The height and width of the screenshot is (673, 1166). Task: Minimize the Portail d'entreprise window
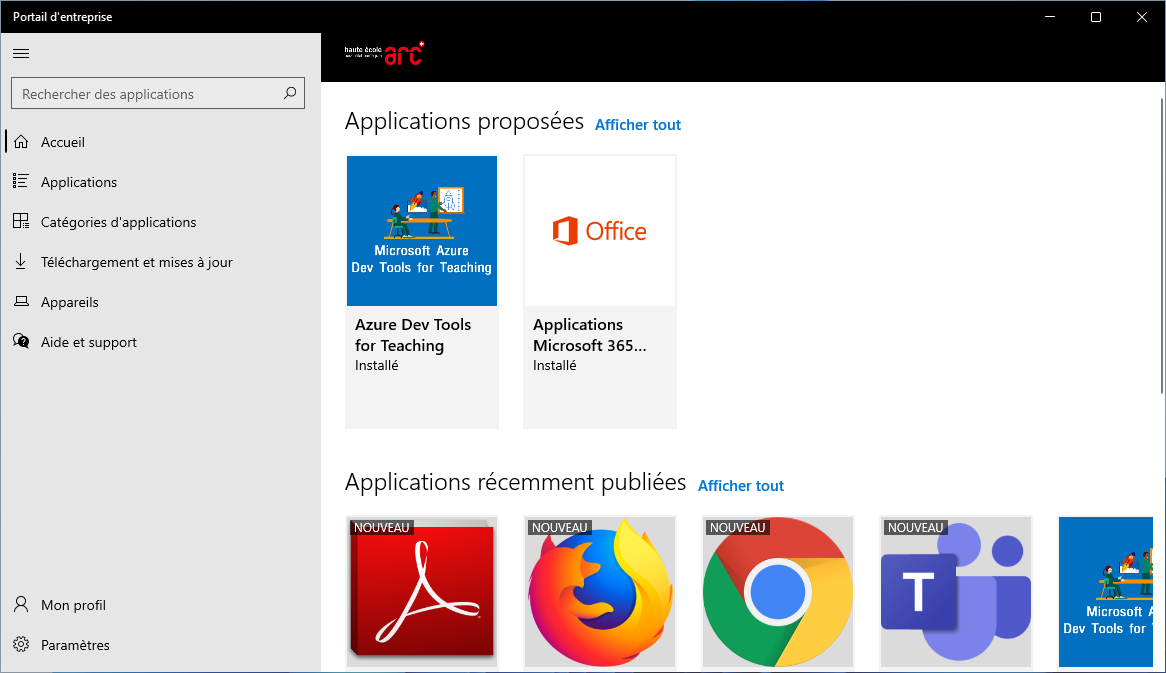tap(1050, 16)
